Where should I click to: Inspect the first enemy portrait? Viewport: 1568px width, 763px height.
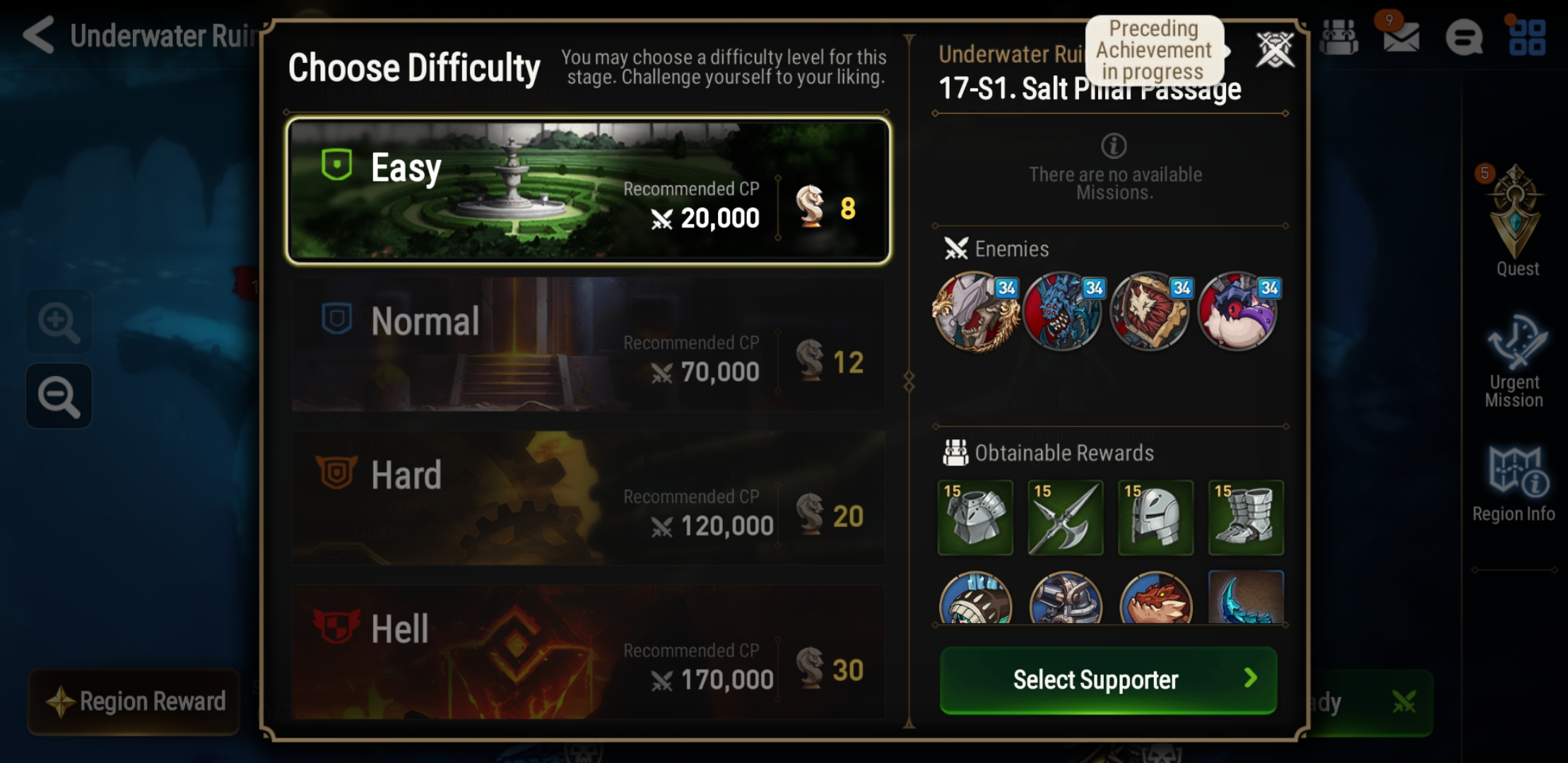coord(977,312)
